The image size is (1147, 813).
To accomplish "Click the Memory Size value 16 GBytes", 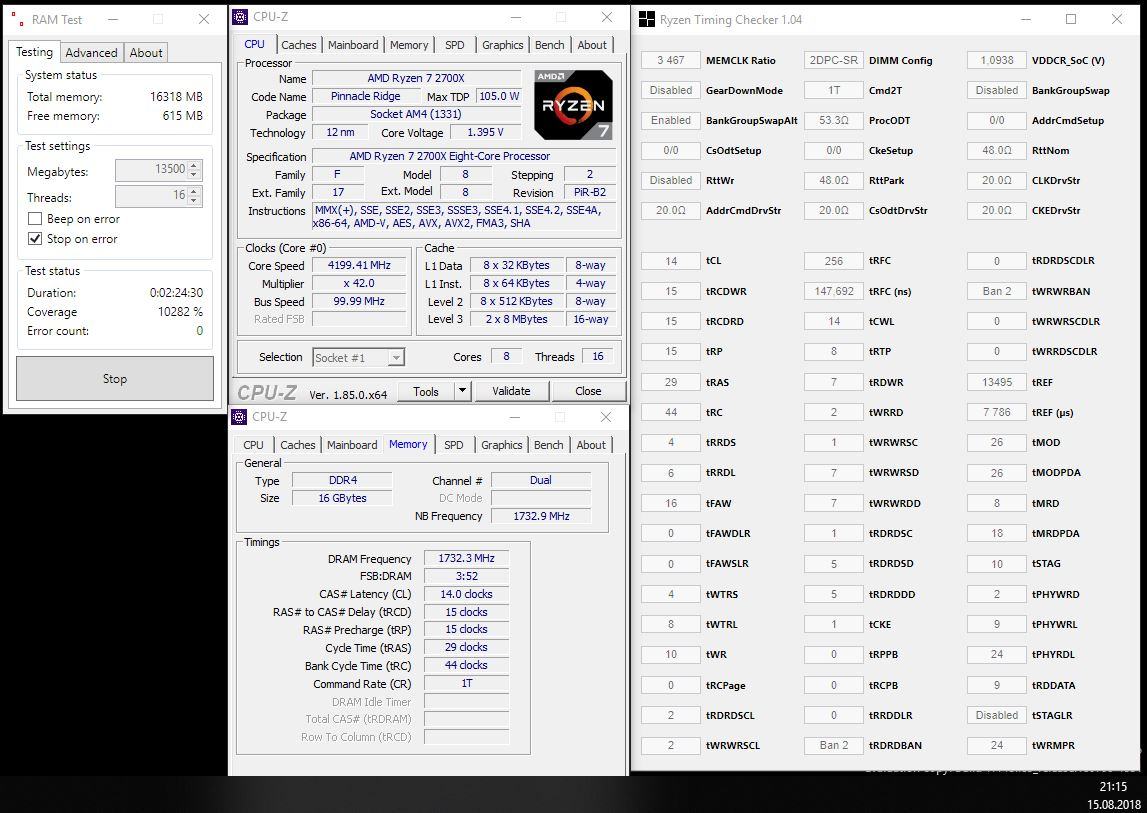I will coord(342,498).
